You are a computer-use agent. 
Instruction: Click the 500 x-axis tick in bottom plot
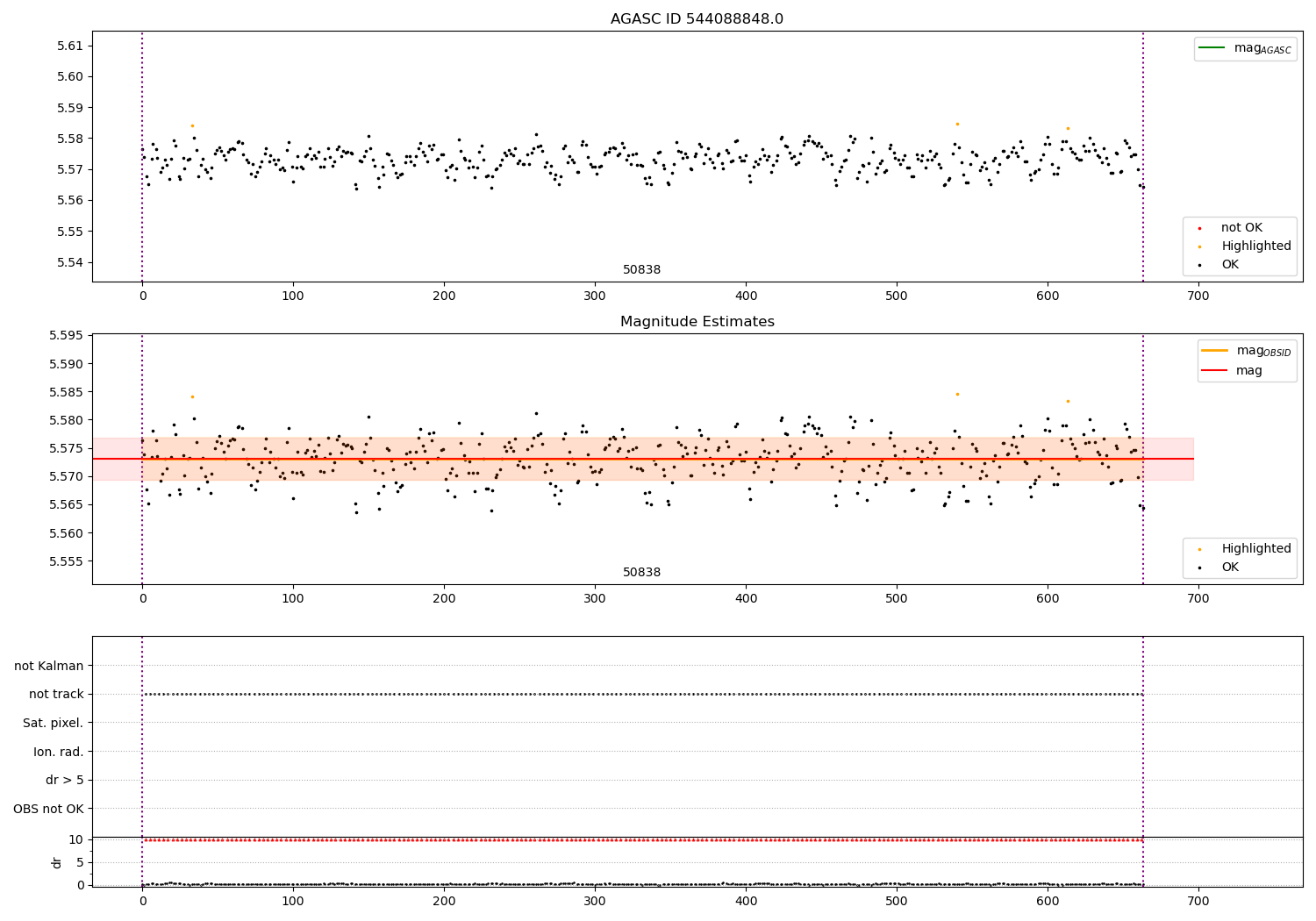point(897,901)
